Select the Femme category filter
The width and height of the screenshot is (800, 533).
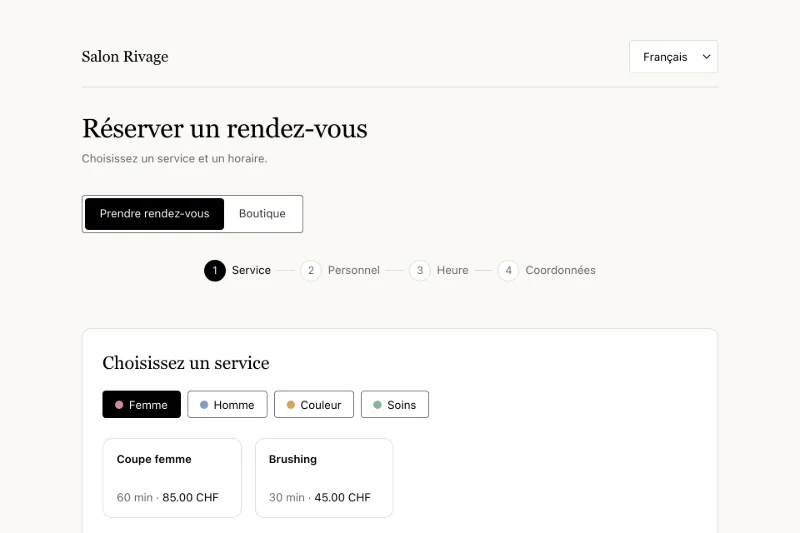142,404
